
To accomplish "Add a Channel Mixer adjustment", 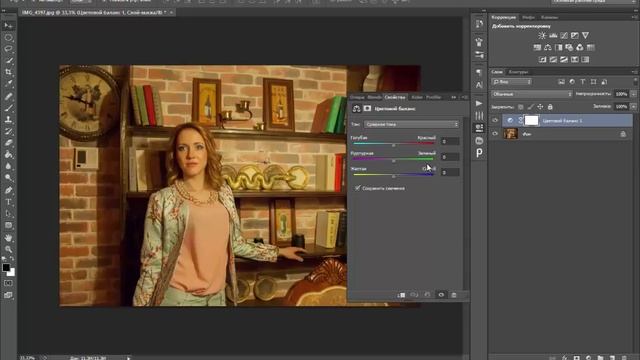I will [x=580, y=48].
